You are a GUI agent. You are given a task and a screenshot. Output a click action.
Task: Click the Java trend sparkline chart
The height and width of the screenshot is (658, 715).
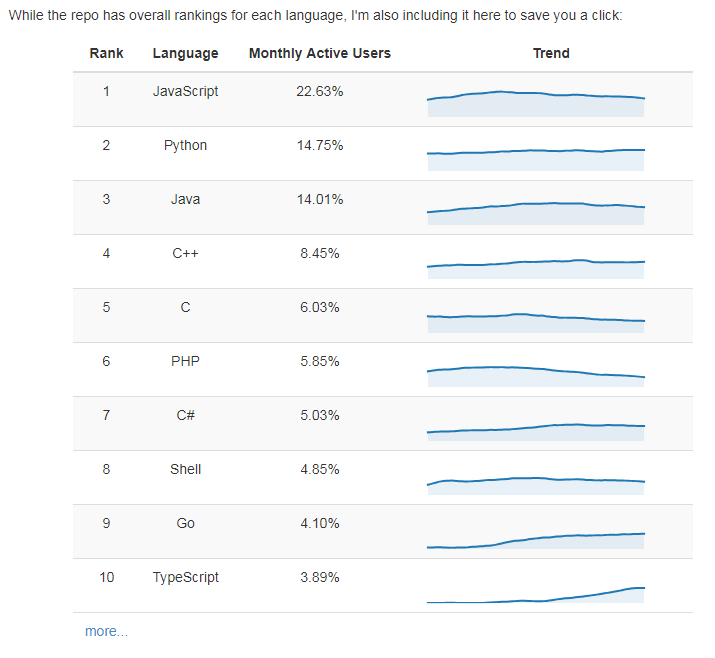click(536, 213)
